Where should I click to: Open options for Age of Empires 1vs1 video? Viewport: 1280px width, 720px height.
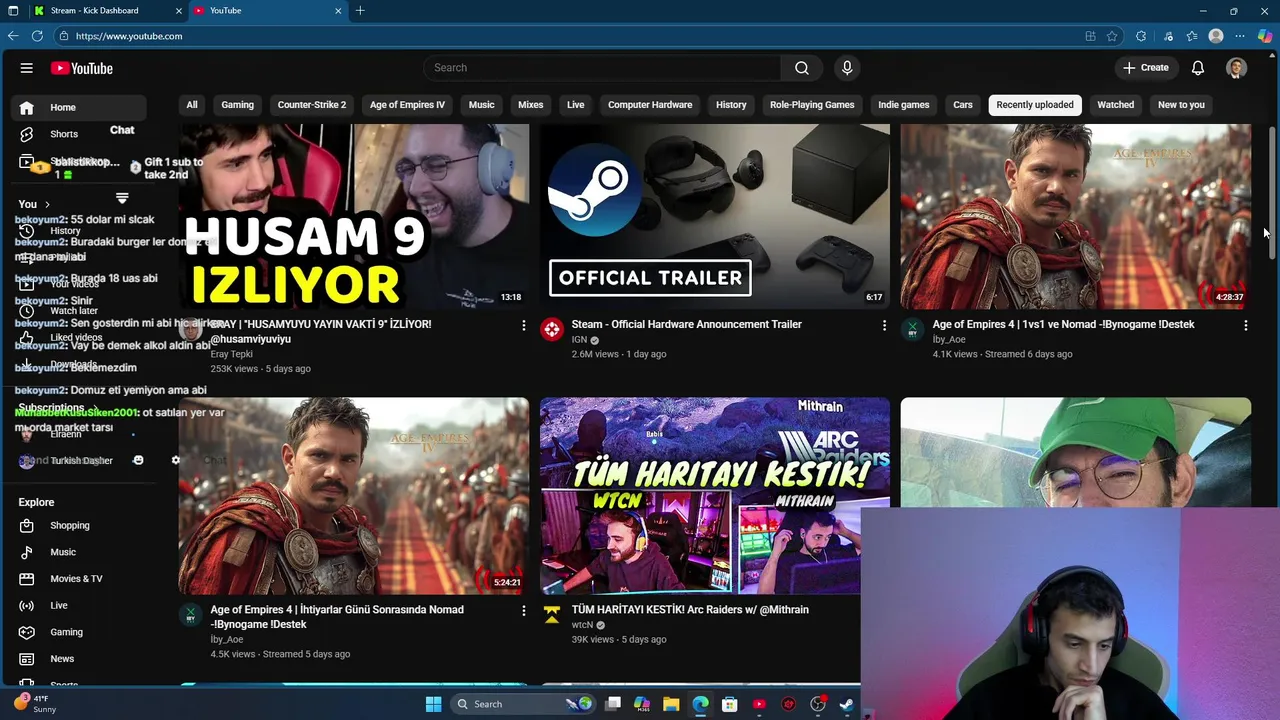1245,326
